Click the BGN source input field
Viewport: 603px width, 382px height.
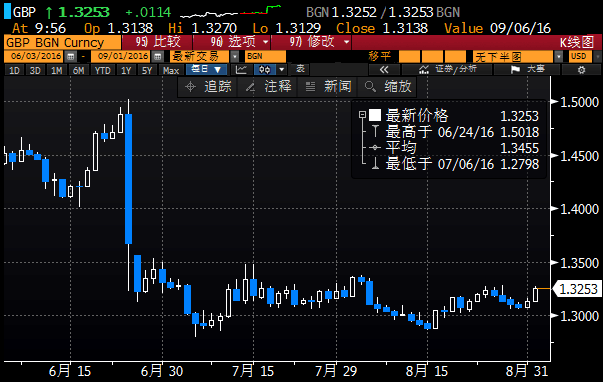tap(265, 57)
